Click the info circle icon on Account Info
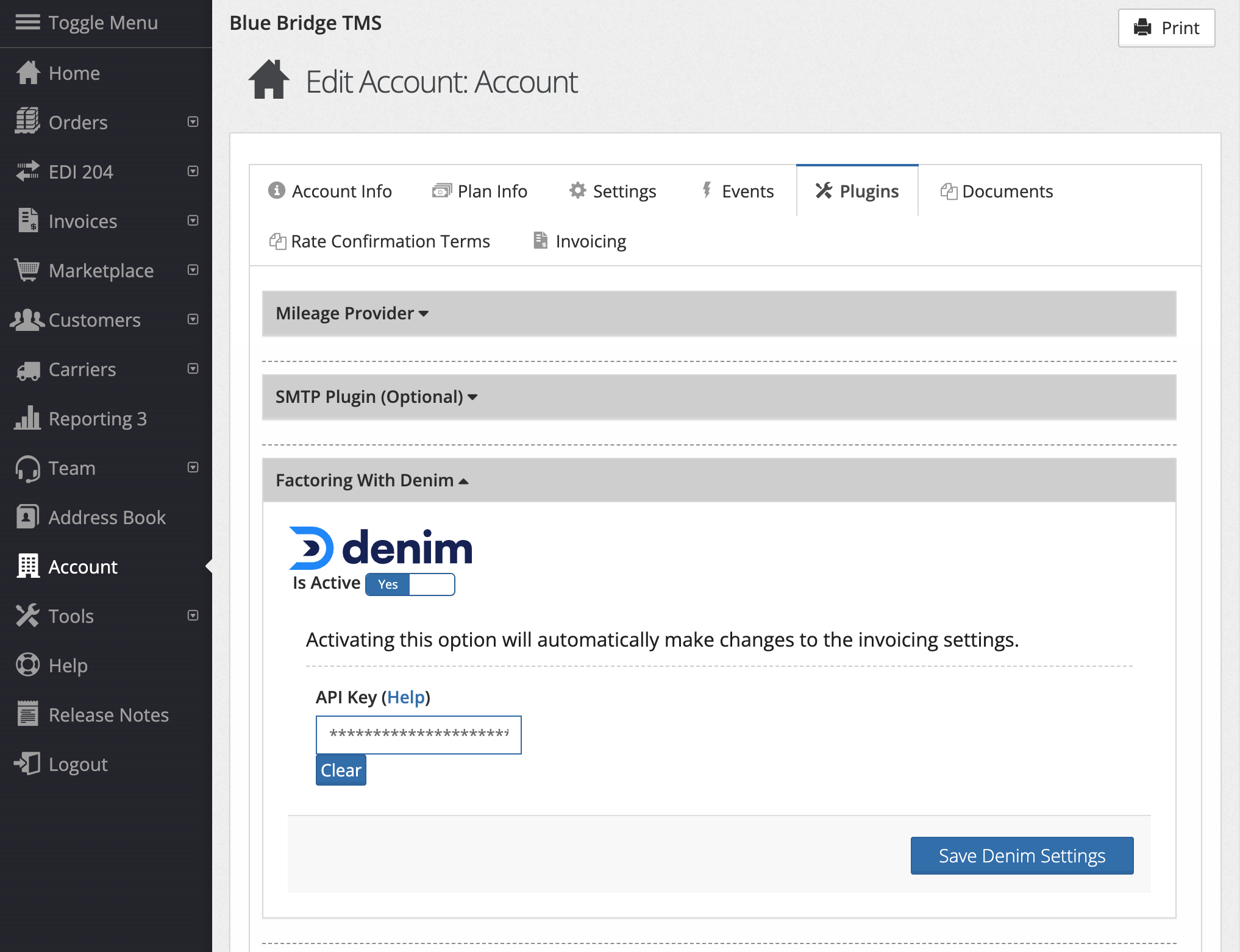This screenshot has width=1240, height=952. coord(277,191)
